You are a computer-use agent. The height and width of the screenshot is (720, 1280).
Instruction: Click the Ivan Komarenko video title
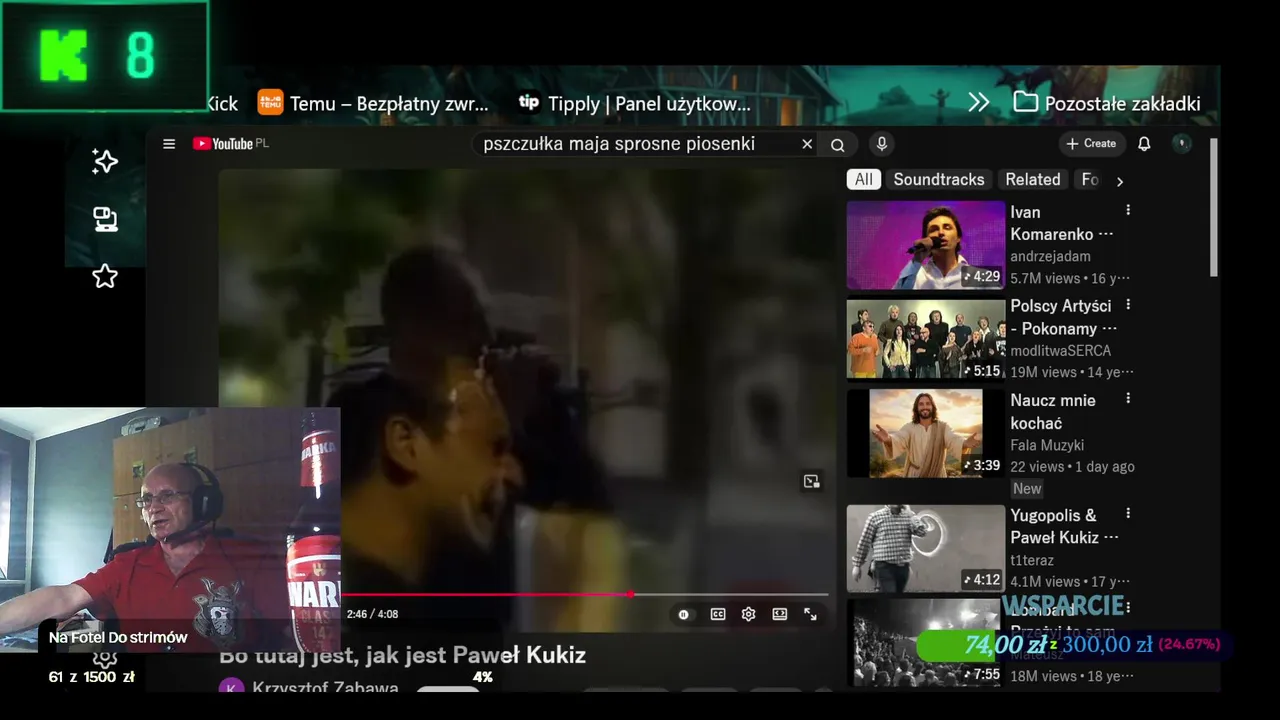pyautogui.click(x=1061, y=223)
